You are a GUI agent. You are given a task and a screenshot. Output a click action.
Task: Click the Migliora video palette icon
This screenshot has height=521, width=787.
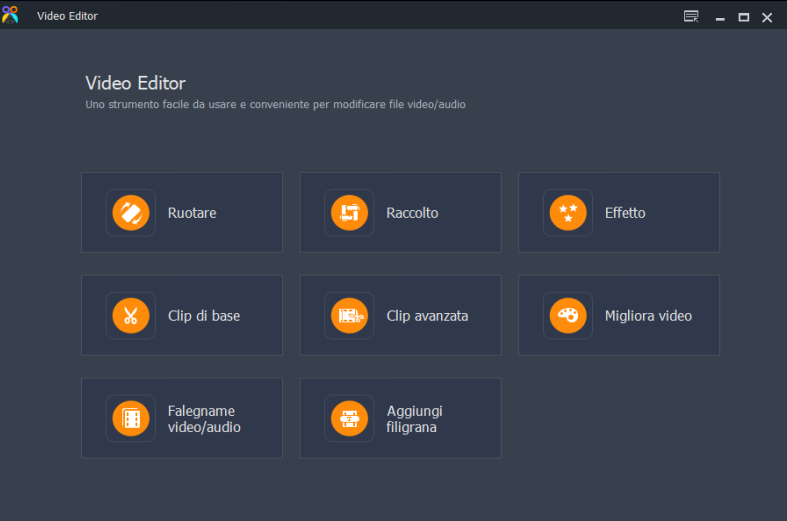click(568, 316)
